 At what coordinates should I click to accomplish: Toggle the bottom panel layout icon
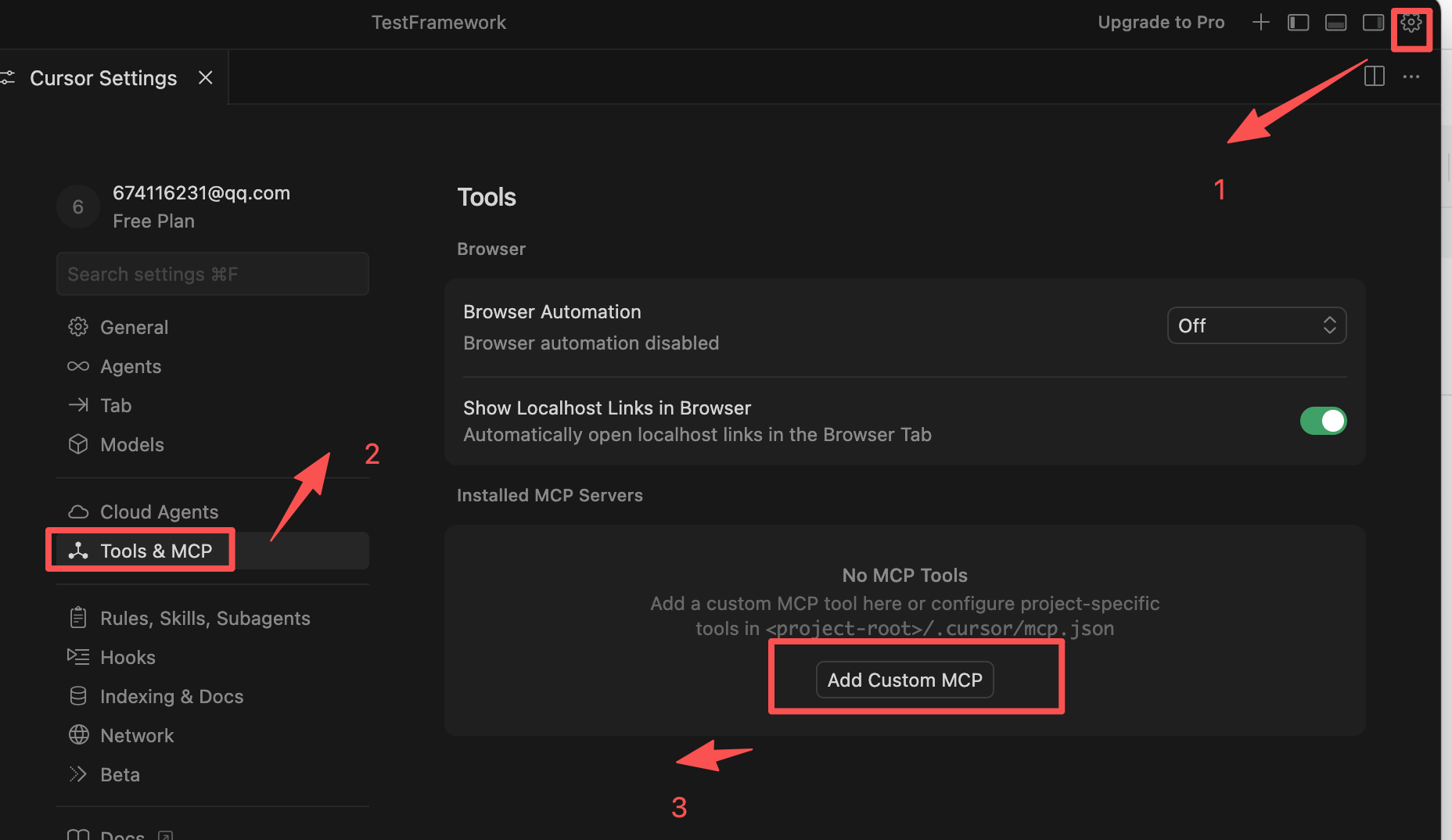pyautogui.click(x=1336, y=23)
